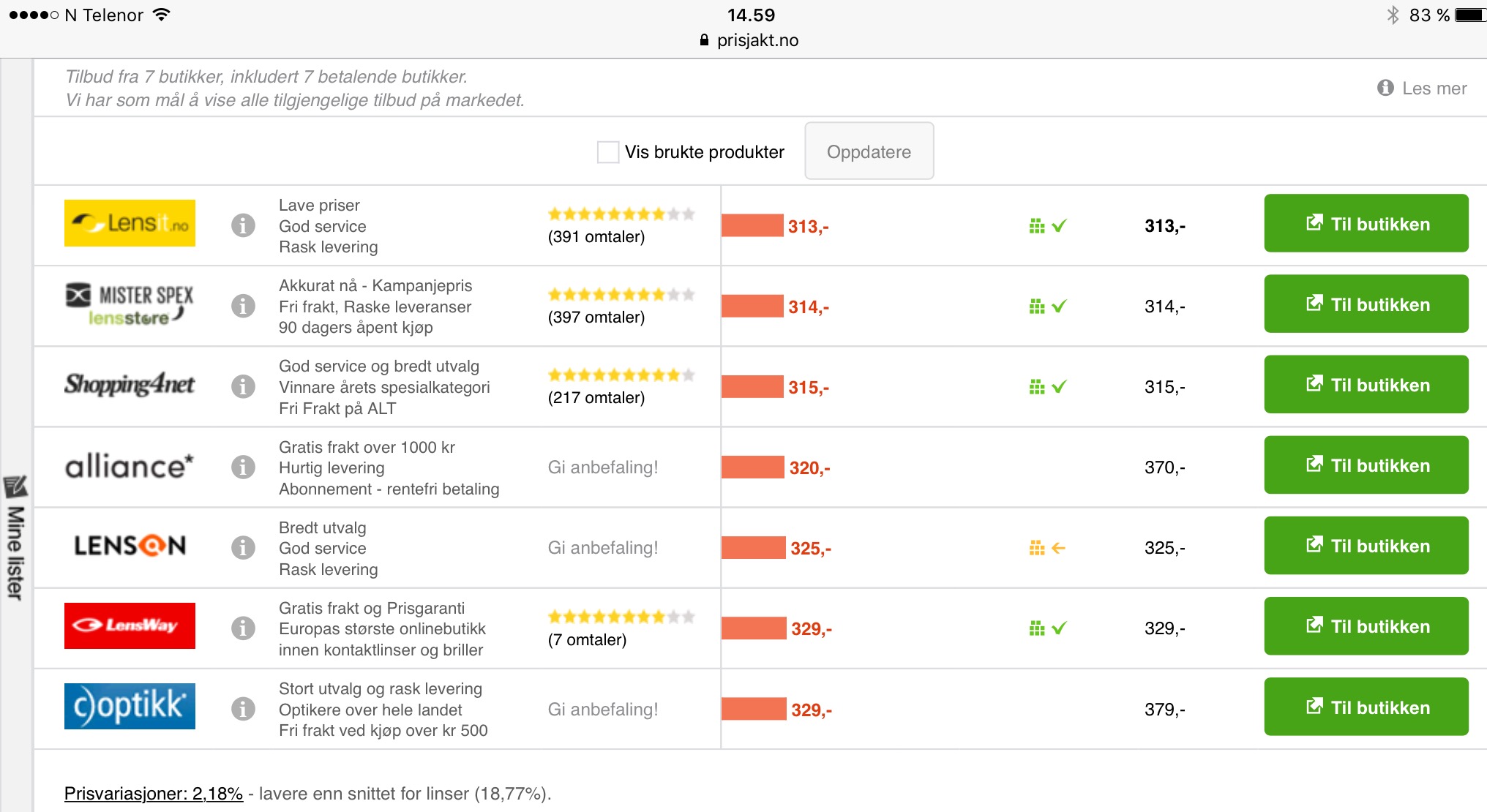The image size is (1487, 812).
Task: Open Mine lister side tab
Action: (15, 538)
